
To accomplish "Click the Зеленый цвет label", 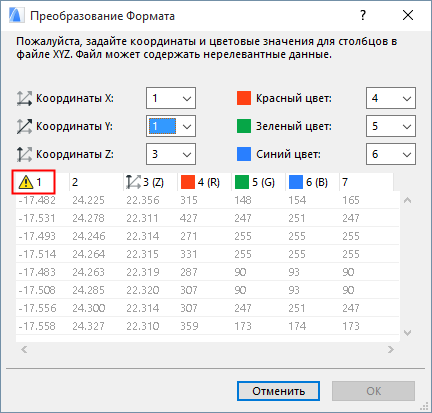I will coord(294,126).
